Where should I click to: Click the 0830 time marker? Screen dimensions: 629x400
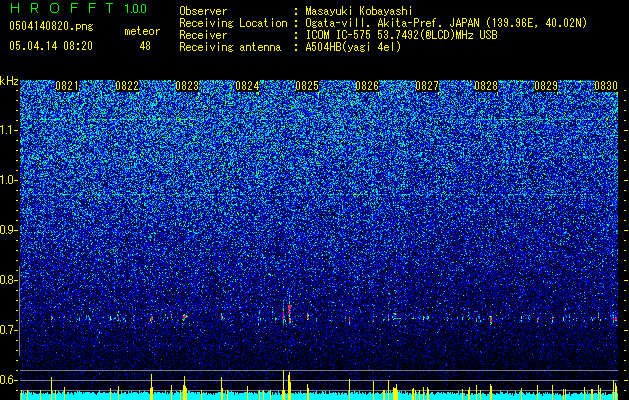[606, 86]
